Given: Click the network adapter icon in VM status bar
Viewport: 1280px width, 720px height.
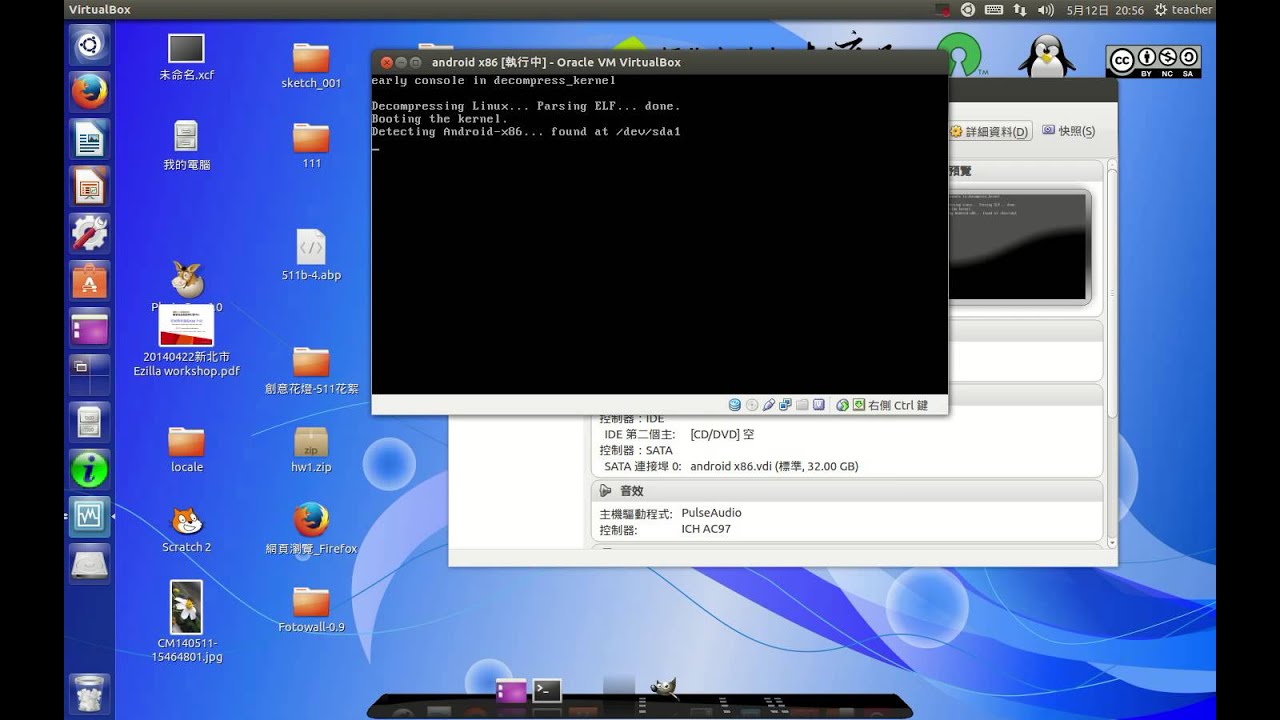Looking at the screenshot, I should [x=785, y=405].
